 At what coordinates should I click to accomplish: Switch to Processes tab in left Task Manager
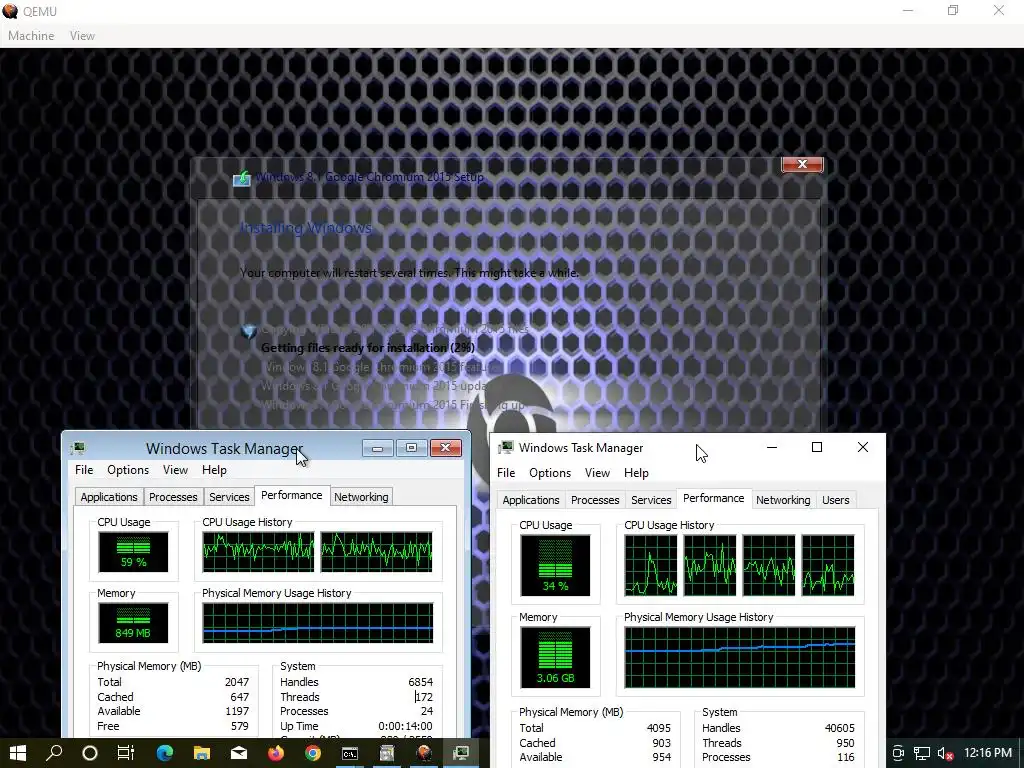173,497
